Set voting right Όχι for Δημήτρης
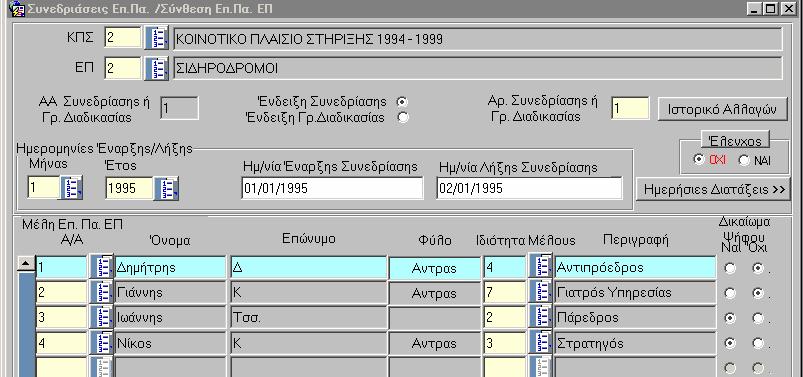This screenshot has width=803, height=377. (x=757, y=268)
